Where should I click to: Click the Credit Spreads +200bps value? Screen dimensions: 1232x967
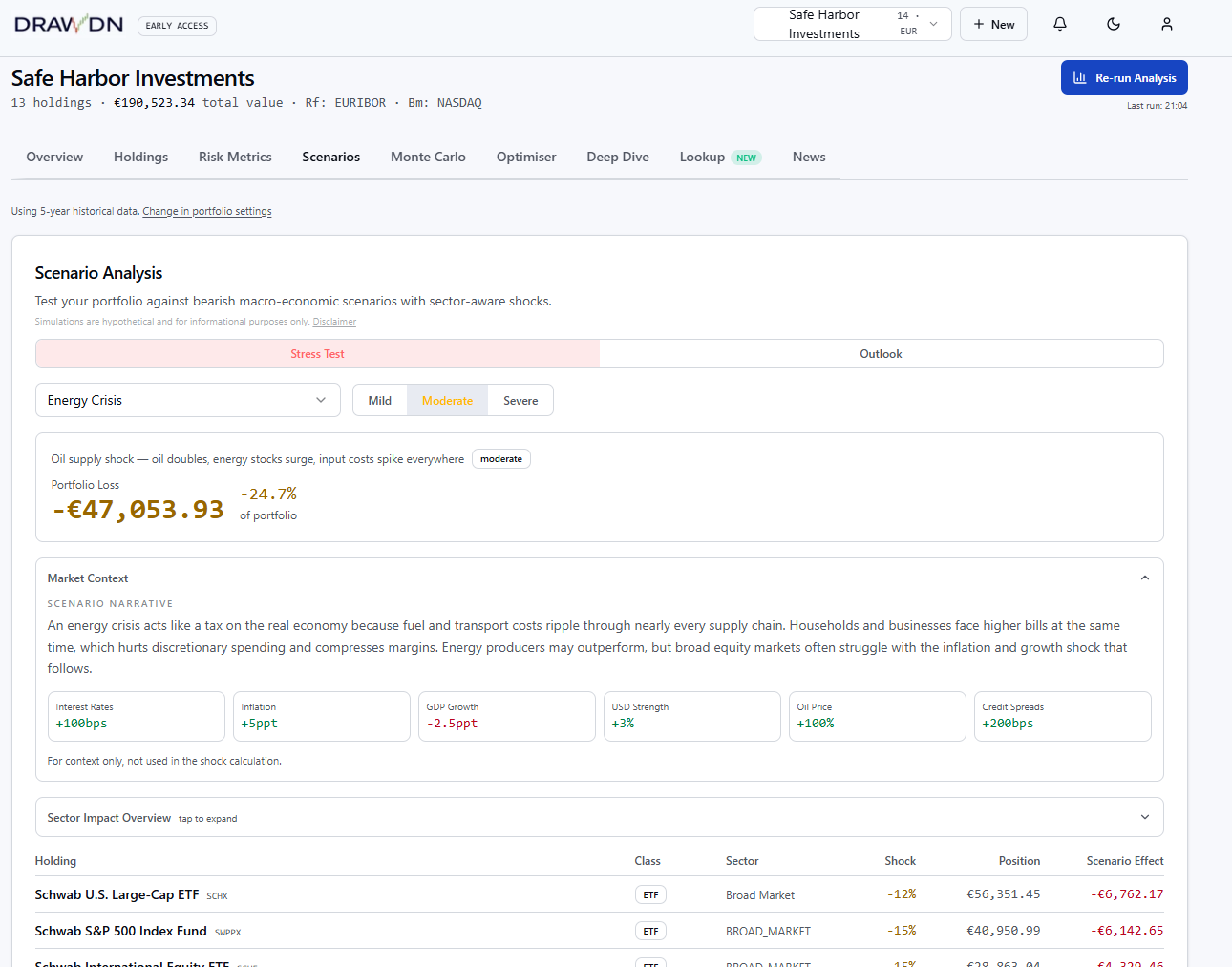tap(1008, 724)
